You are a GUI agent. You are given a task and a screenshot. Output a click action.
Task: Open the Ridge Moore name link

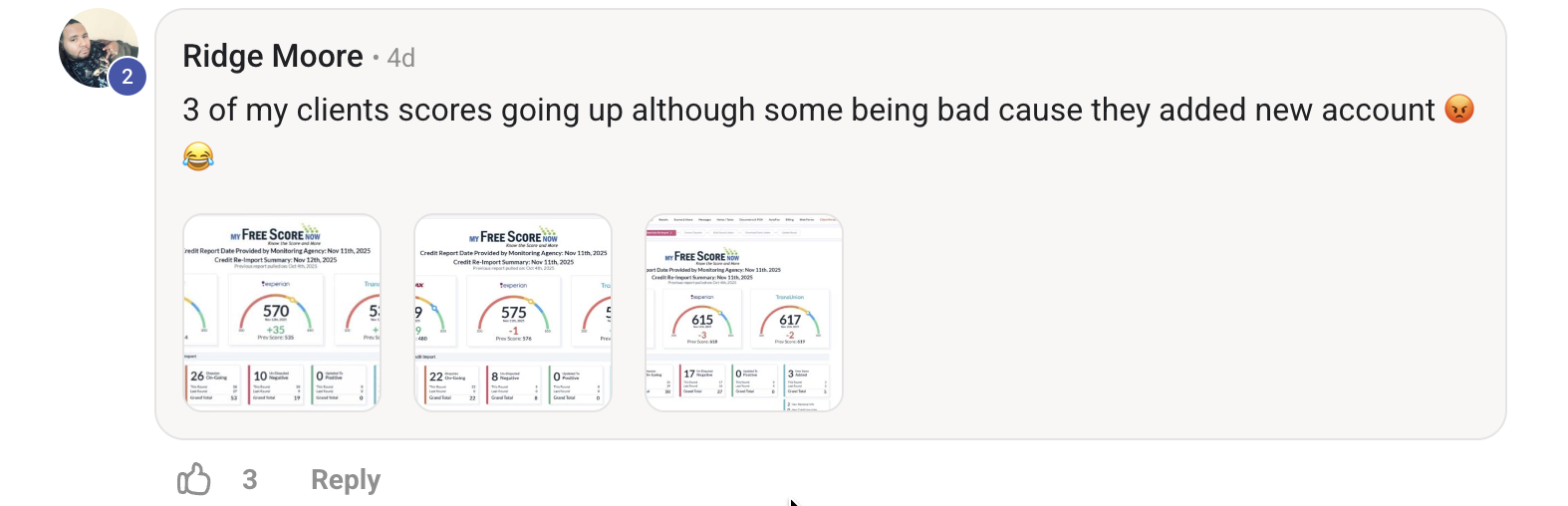click(x=272, y=57)
